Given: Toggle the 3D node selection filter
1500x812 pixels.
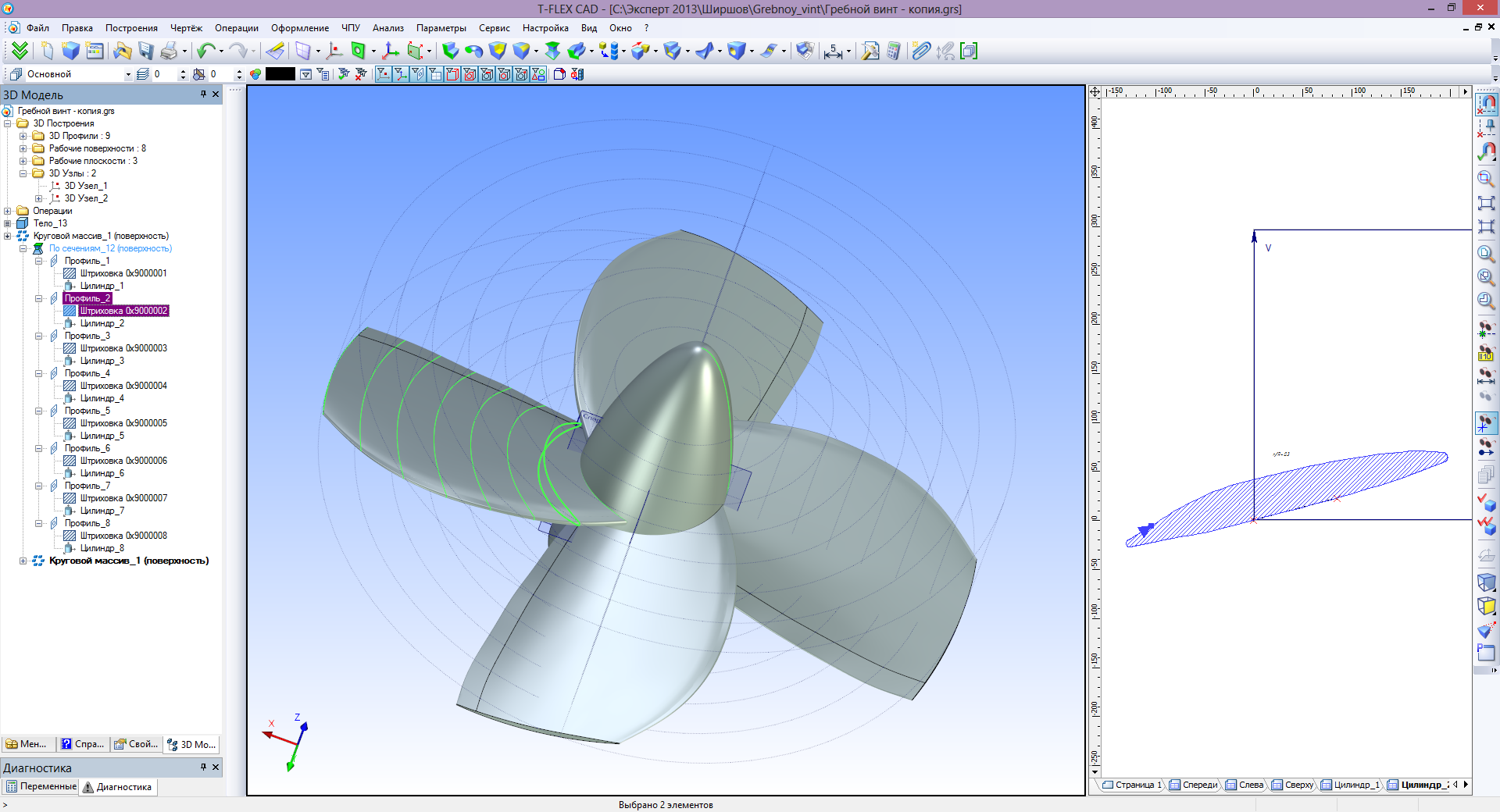Looking at the screenshot, I should pos(384,74).
